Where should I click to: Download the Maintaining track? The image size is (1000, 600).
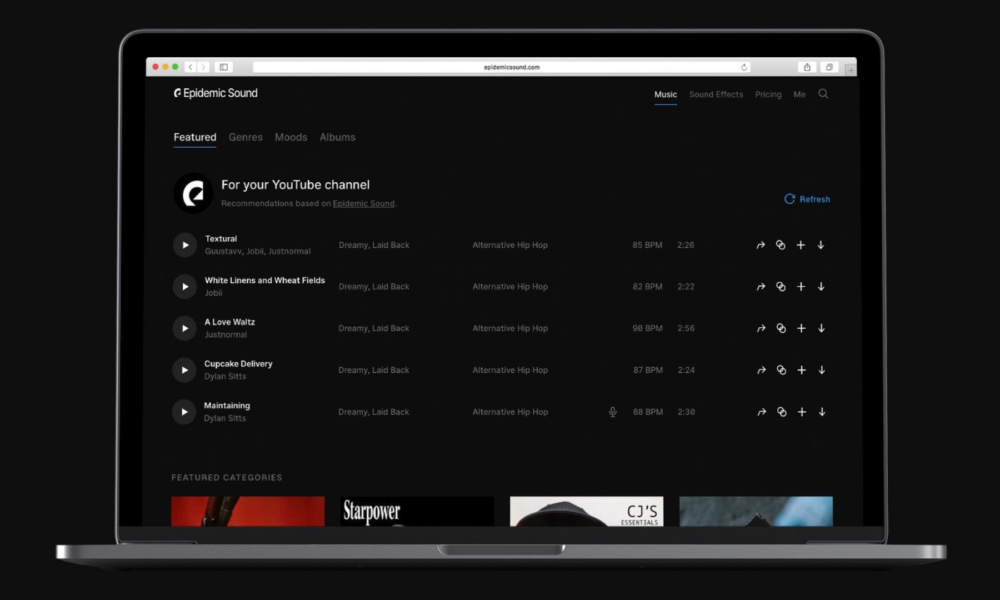pos(822,412)
